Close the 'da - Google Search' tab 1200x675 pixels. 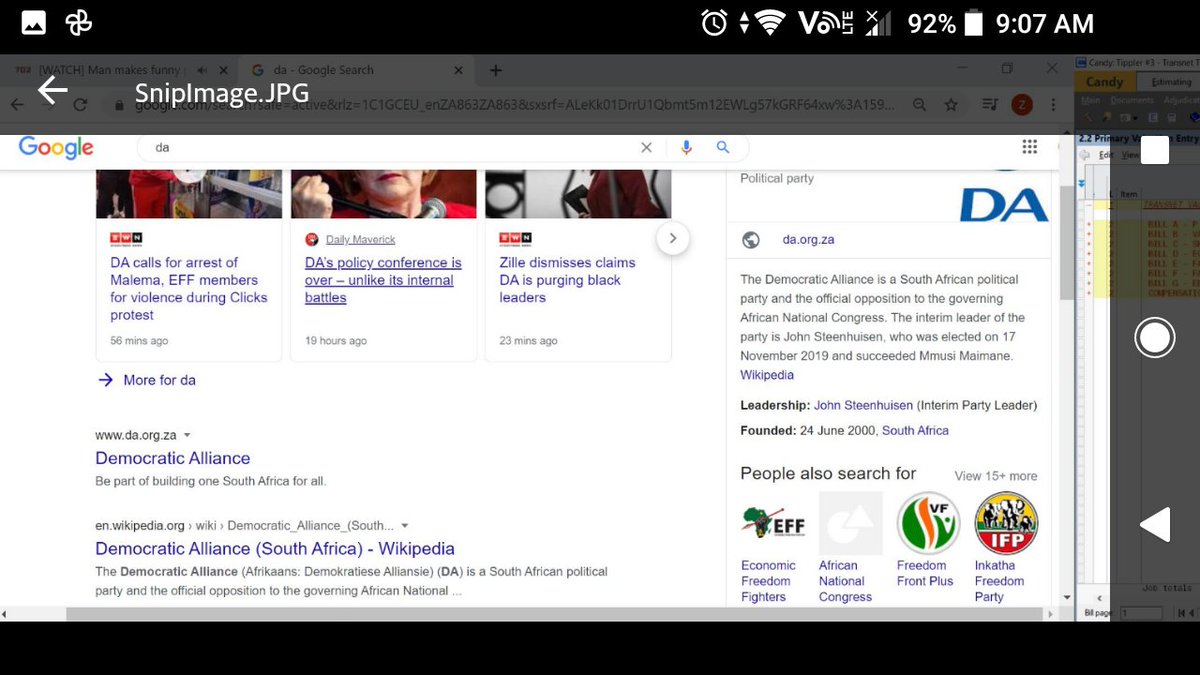coord(460,70)
